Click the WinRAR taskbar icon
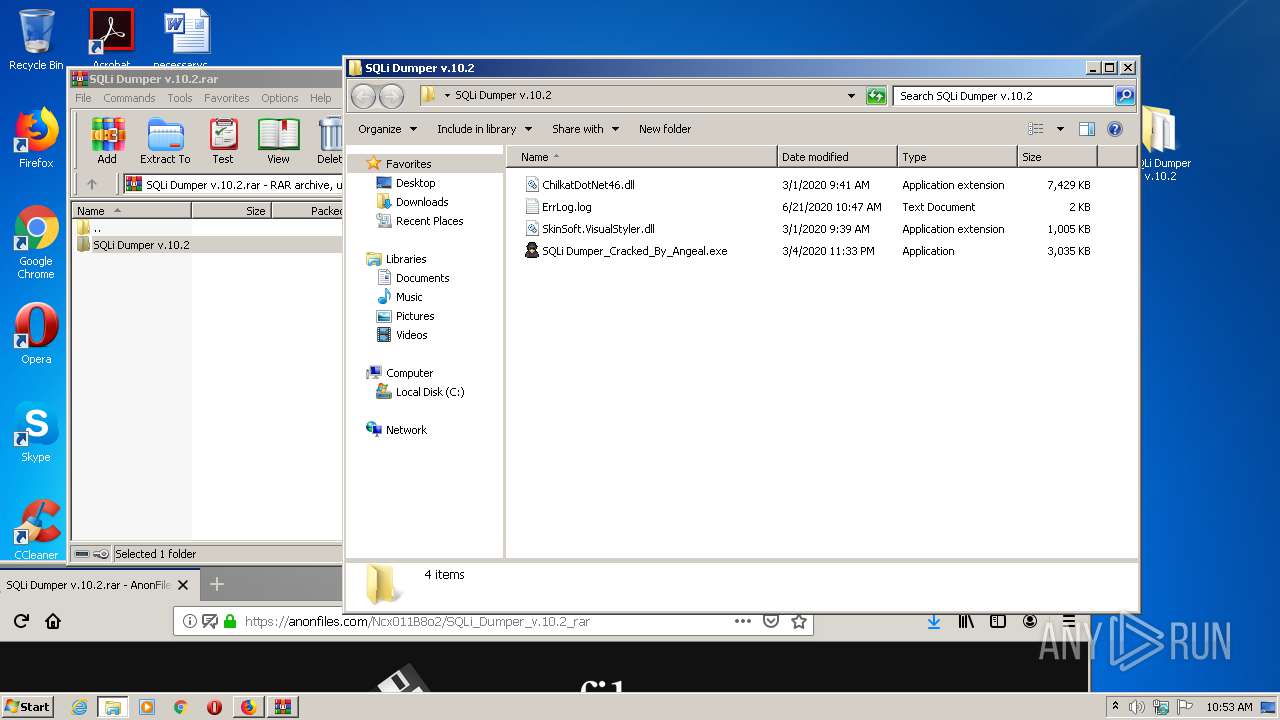Screen dimensions: 1280x720 (x=281, y=707)
